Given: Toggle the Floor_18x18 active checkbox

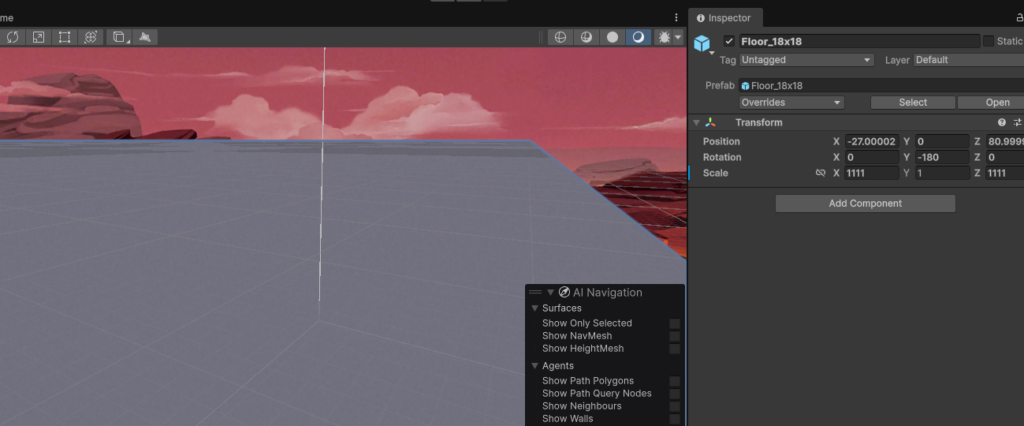Looking at the screenshot, I should [x=729, y=41].
